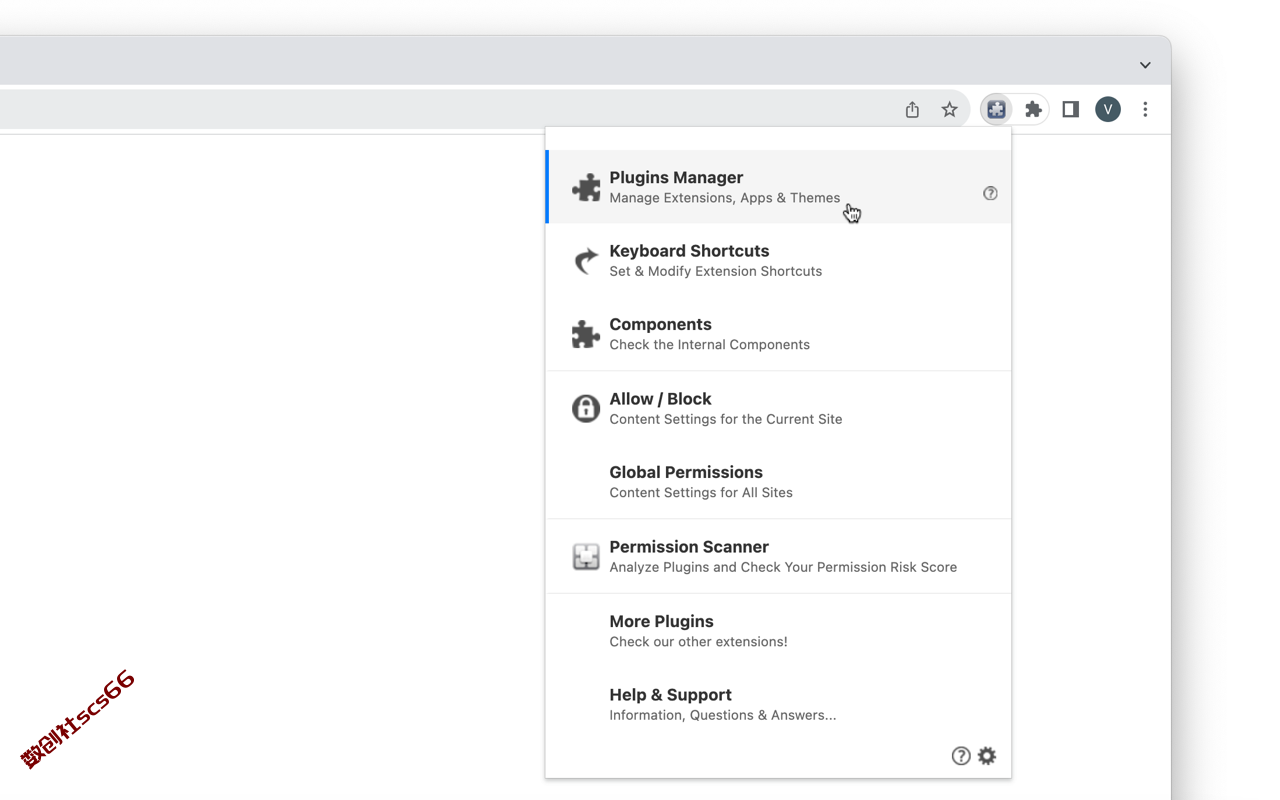Click the Components puzzle icon
Image resolution: width=1280 pixels, height=800 pixels.
pyautogui.click(x=586, y=334)
